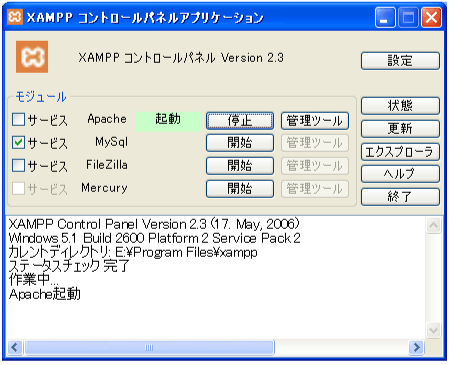
Task: Open ヘルプ help button
Action: (x=400, y=174)
